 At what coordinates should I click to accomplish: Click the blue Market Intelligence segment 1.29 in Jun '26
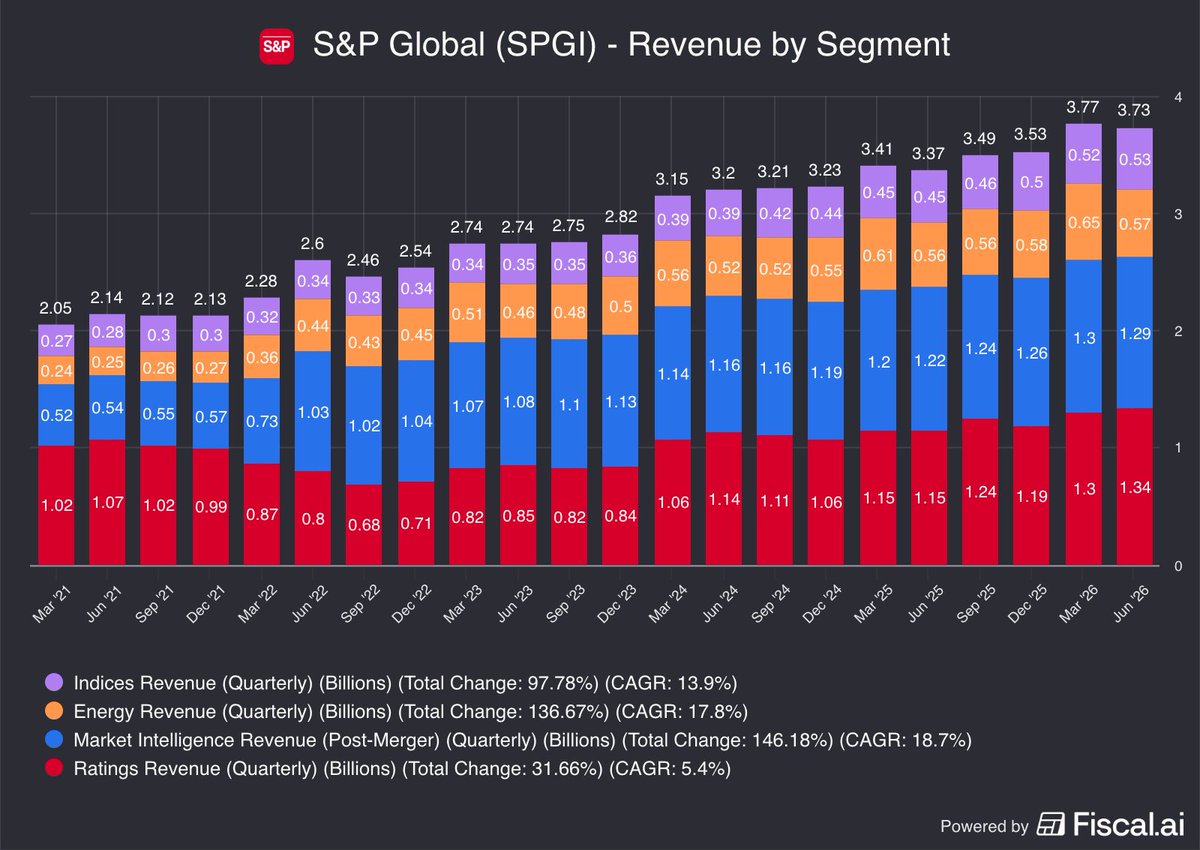click(1134, 332)
